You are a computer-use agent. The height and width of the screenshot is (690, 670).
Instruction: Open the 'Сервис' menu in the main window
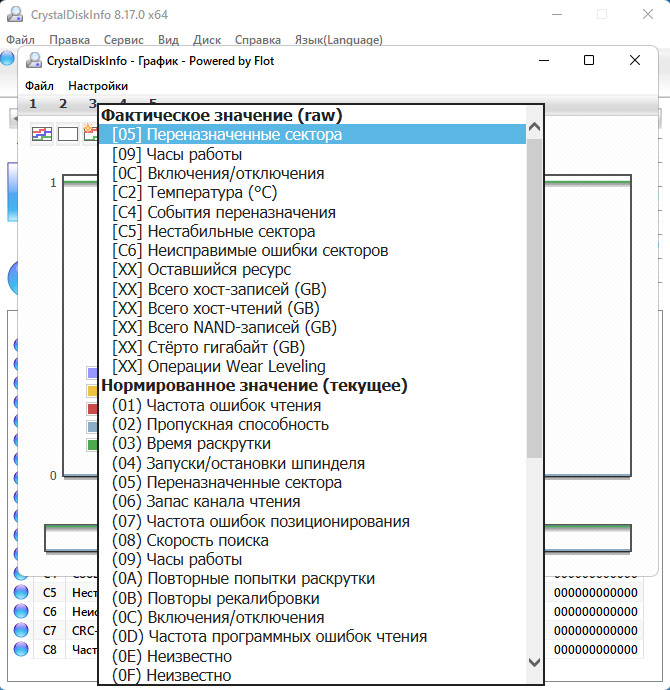click(124, 40)
